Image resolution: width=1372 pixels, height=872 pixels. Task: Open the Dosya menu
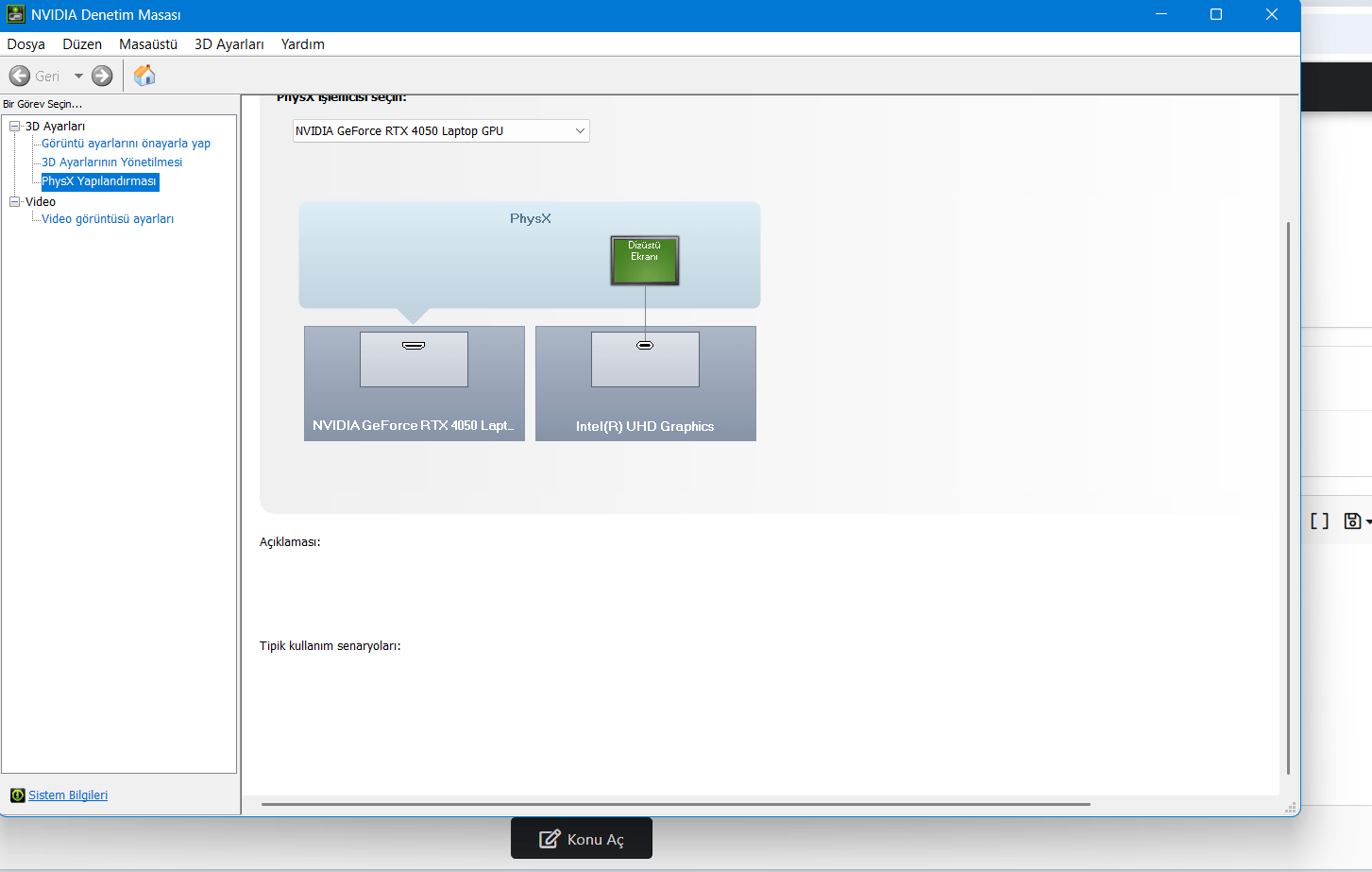click(x=26, y=44)
